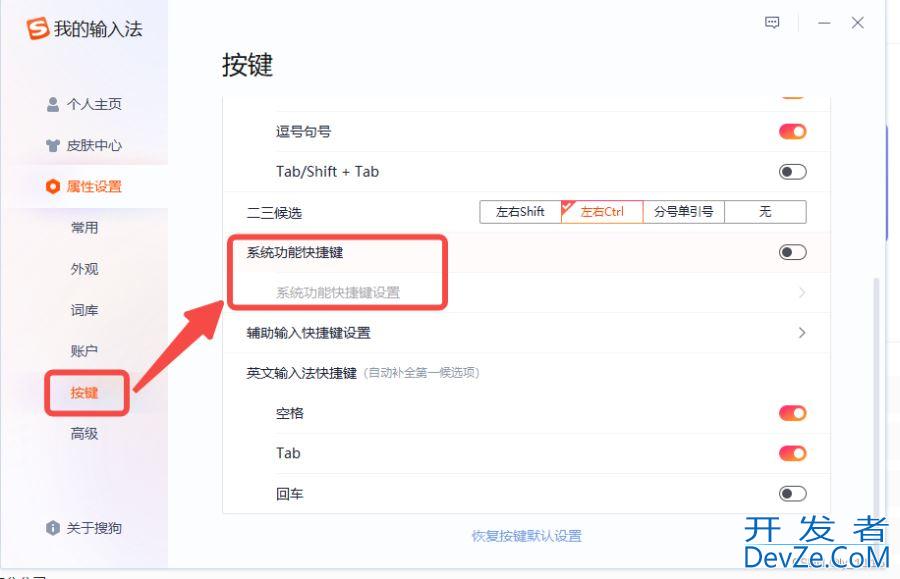900x579 pixels.
Task: Click 恢复按键默认设置 link
Action: pyautogui.click(x=526, y=536)
